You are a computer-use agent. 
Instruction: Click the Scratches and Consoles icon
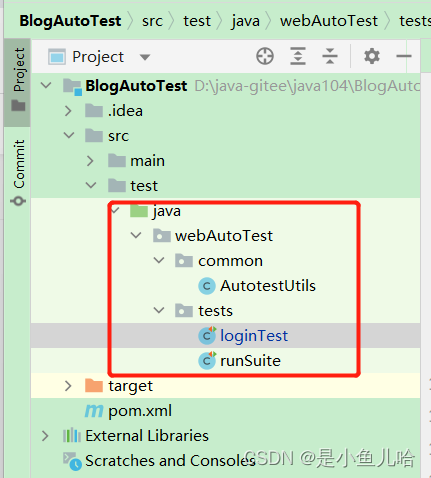[72, 461]
